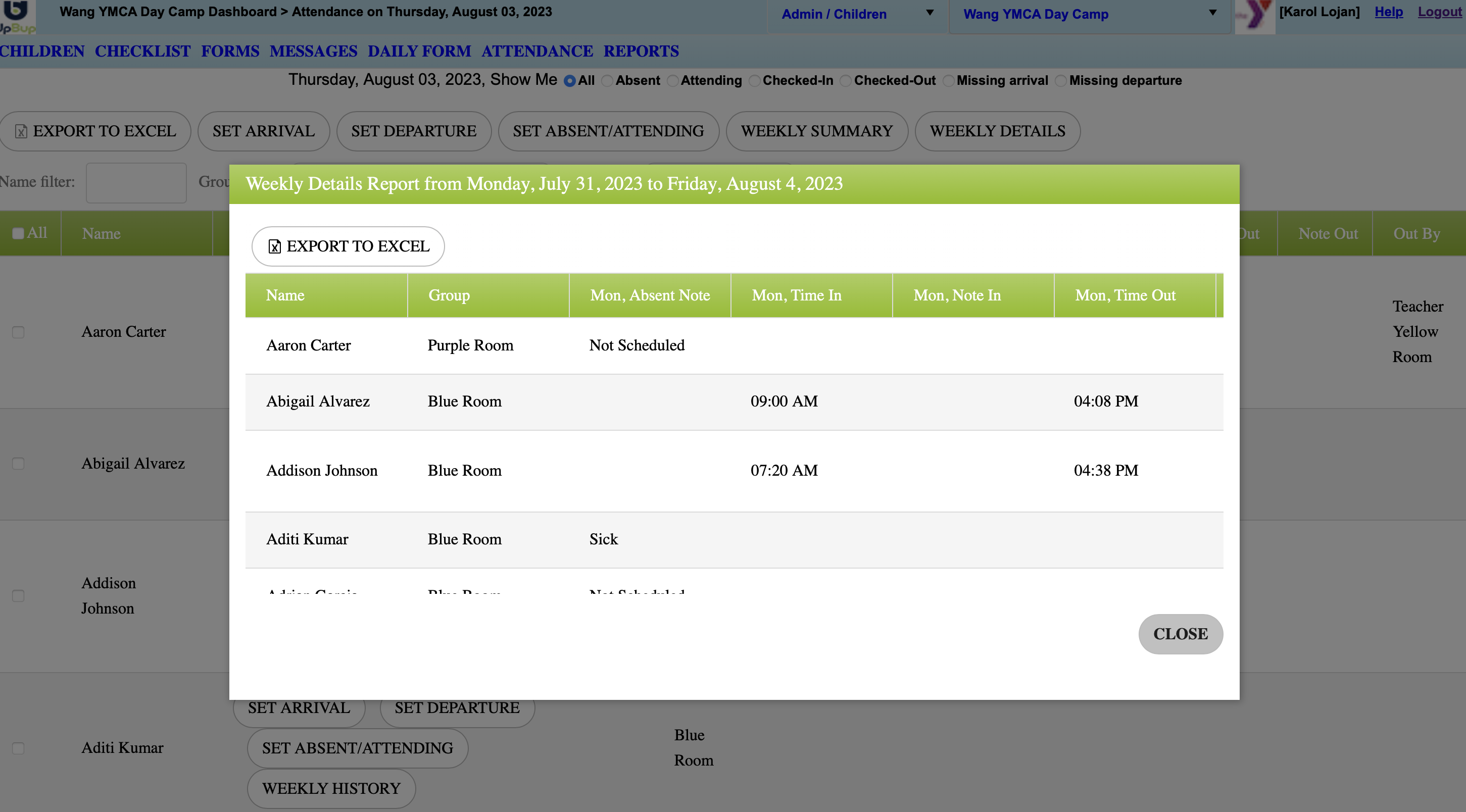This screenshot has height=812, width=1466.
Task: Select the Checked-In radio option
Action: coord(755,81)
